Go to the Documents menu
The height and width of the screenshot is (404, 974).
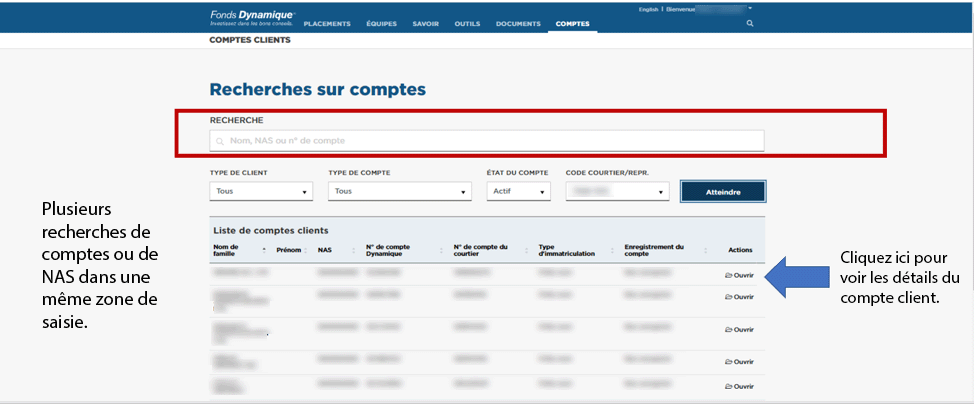[x=517, y=23]
